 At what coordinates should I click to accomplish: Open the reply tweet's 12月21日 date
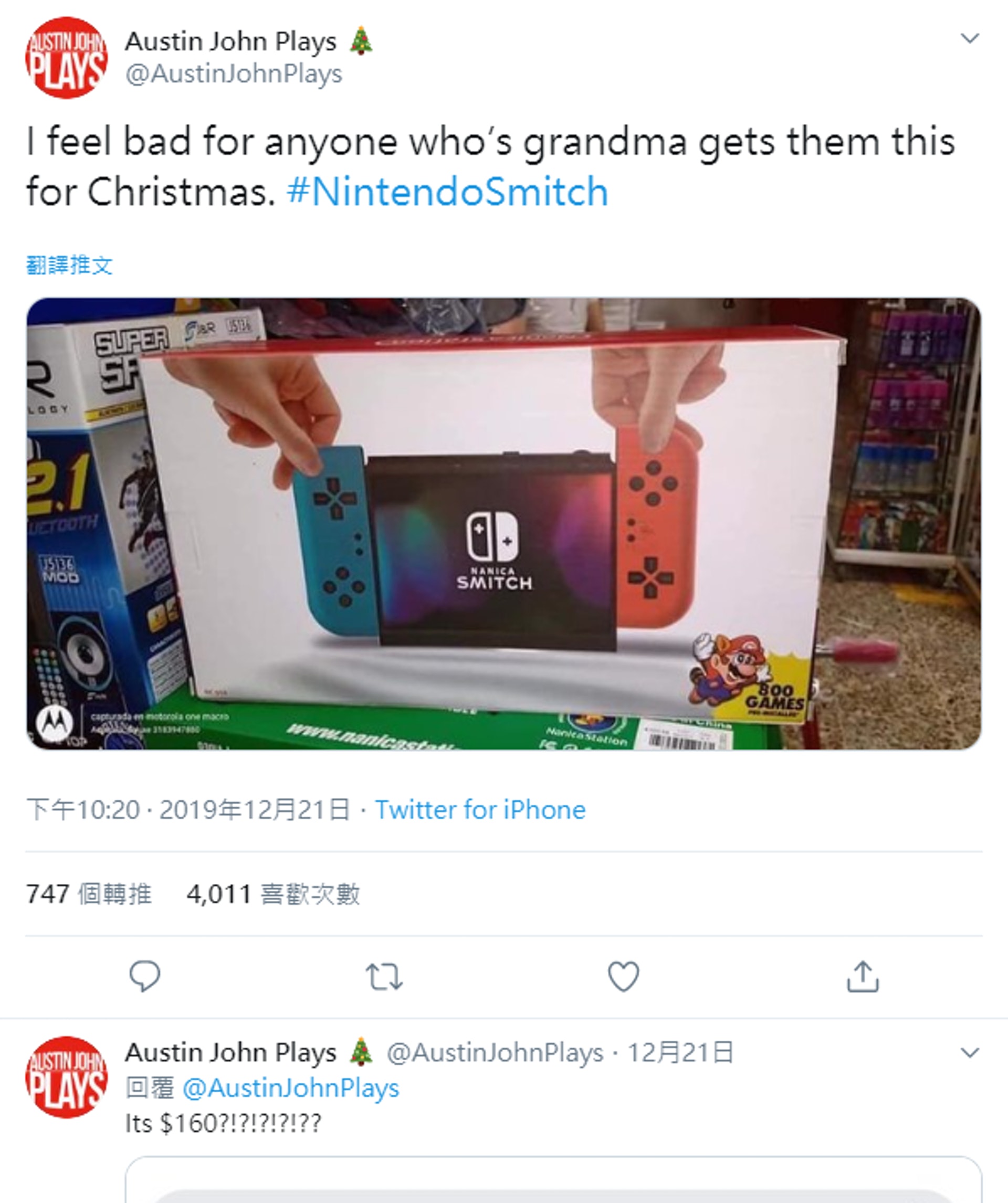pos(681,1053)
